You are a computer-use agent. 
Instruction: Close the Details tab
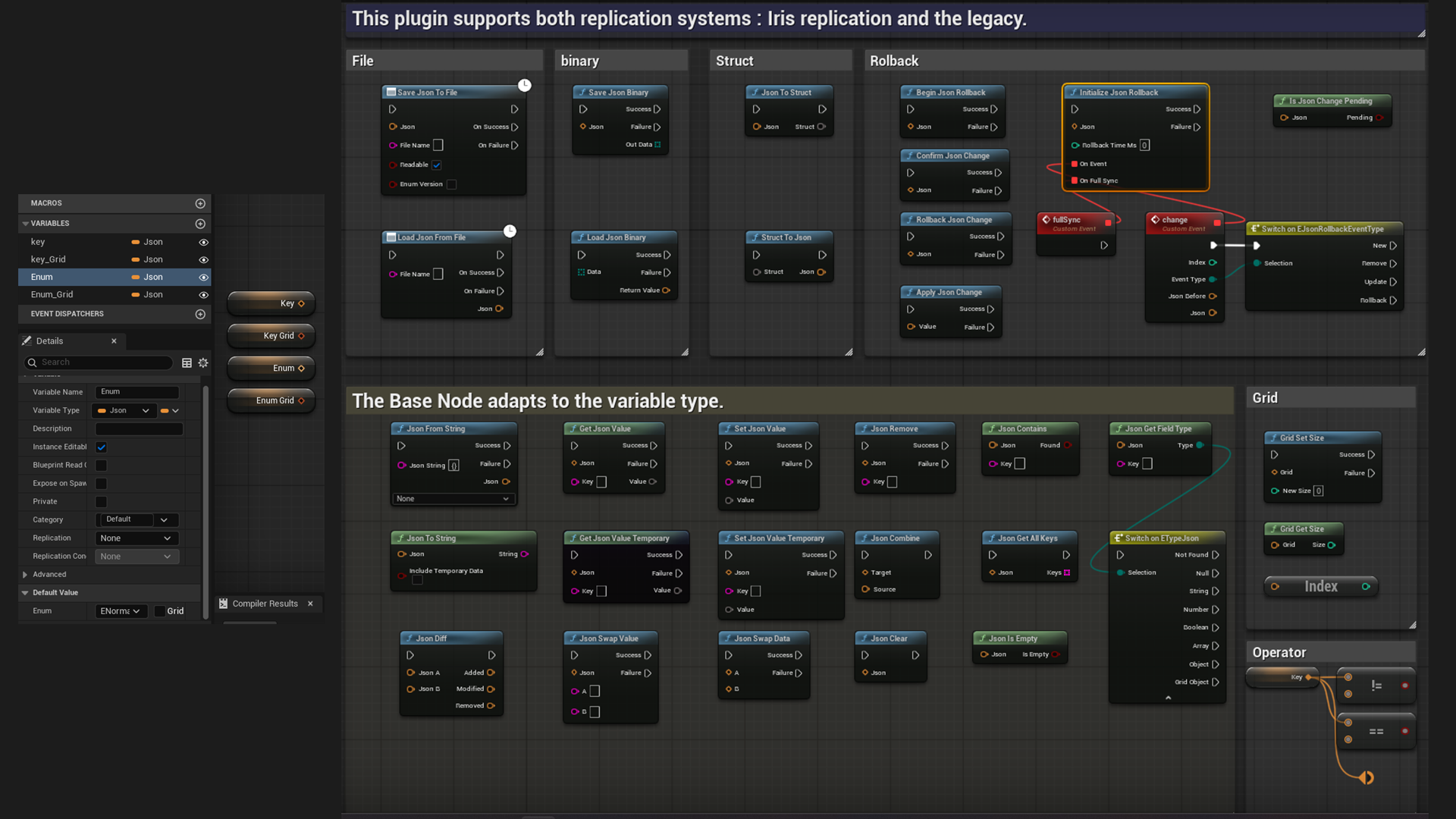(x=115, y=341)
